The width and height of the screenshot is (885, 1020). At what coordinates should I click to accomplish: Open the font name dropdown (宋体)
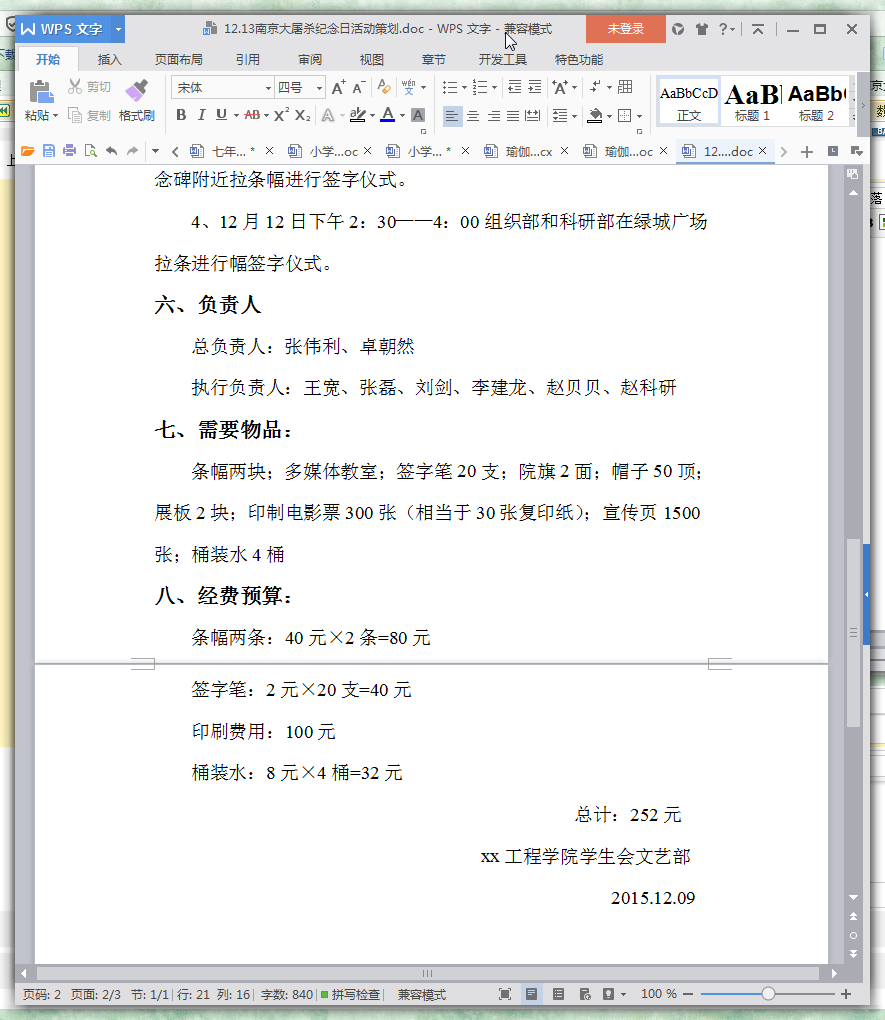(268, 88)
